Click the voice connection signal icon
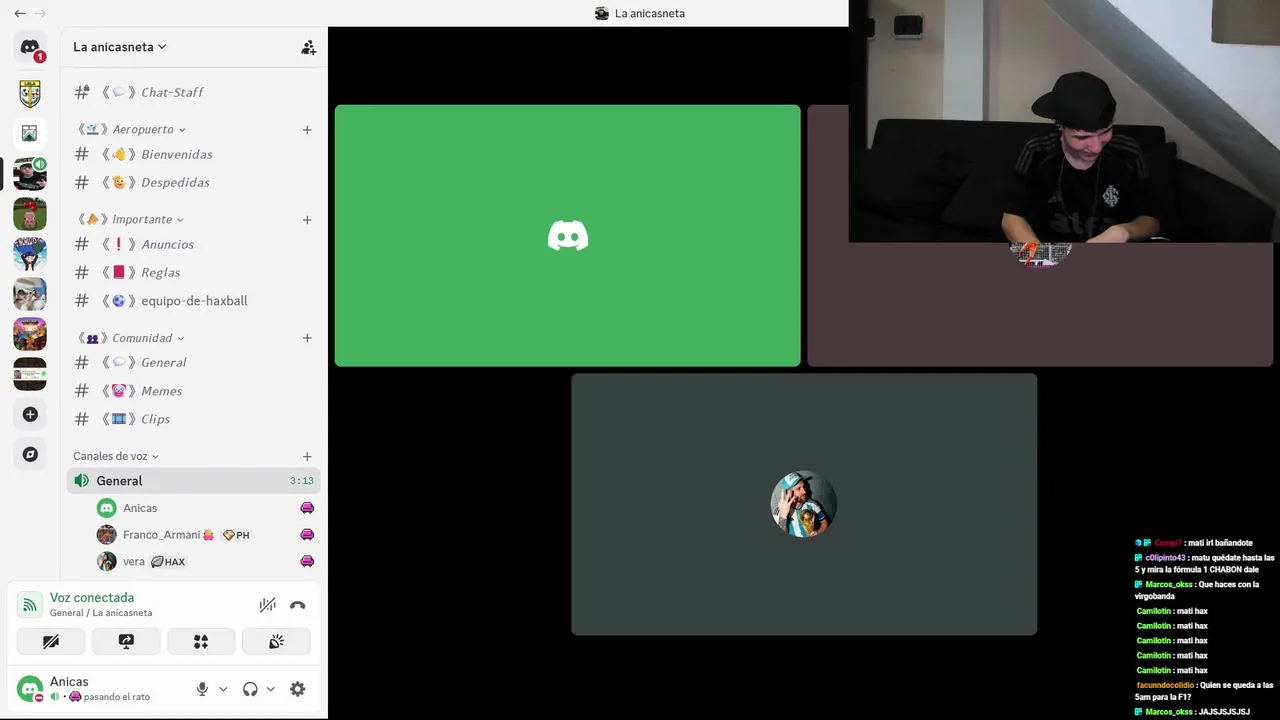Image resolution: width=1280 pixels, height=720 pixels. click(x=30, y=605)
